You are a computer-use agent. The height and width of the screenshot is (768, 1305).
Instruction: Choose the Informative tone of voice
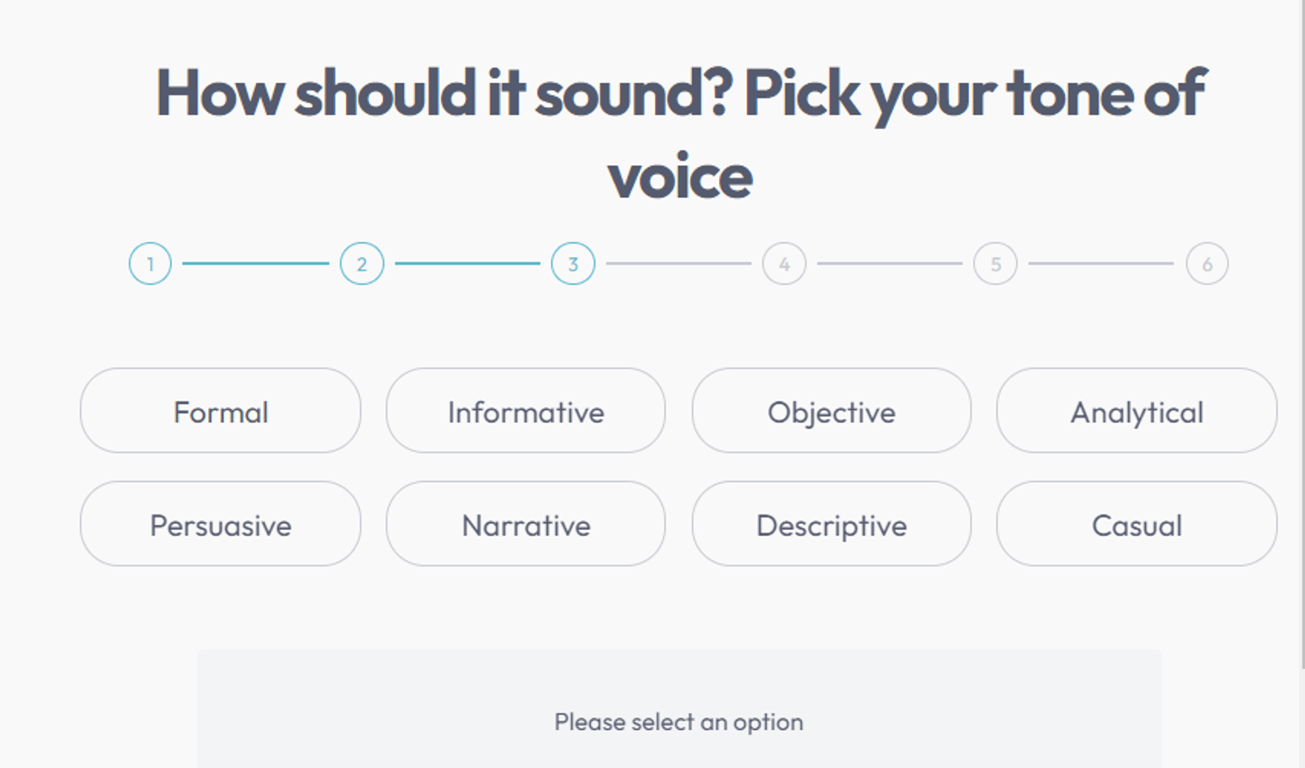click(525, 411)
